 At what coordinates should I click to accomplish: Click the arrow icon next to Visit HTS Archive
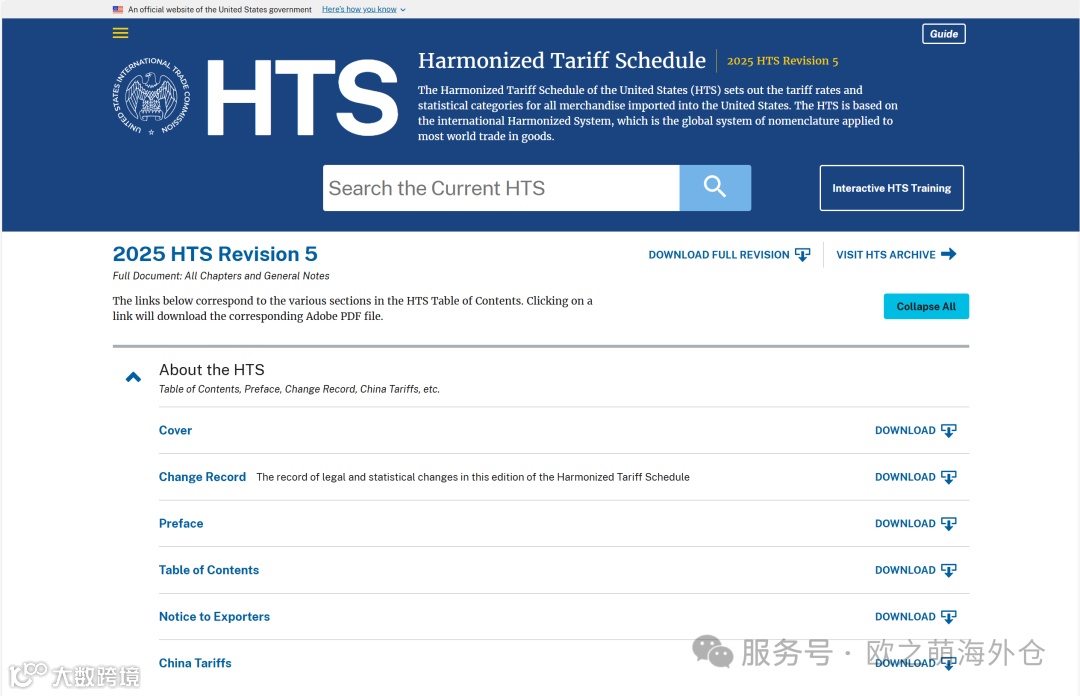tap(948, 254)
